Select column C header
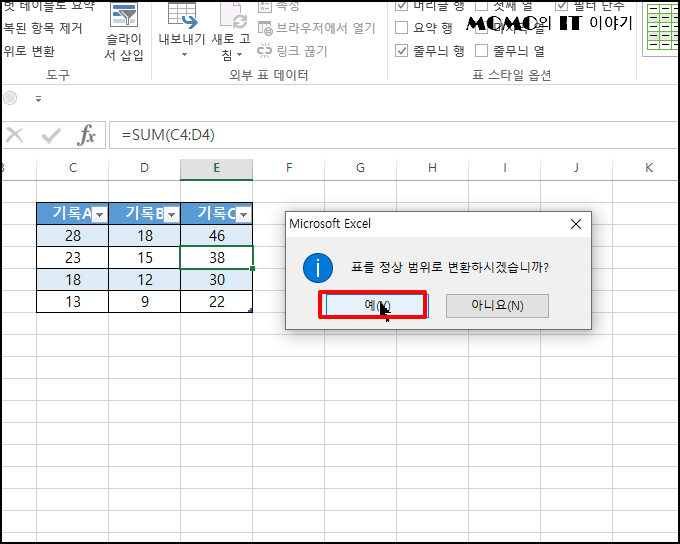This screenshot has width=680, height=544. coord(72,168)
